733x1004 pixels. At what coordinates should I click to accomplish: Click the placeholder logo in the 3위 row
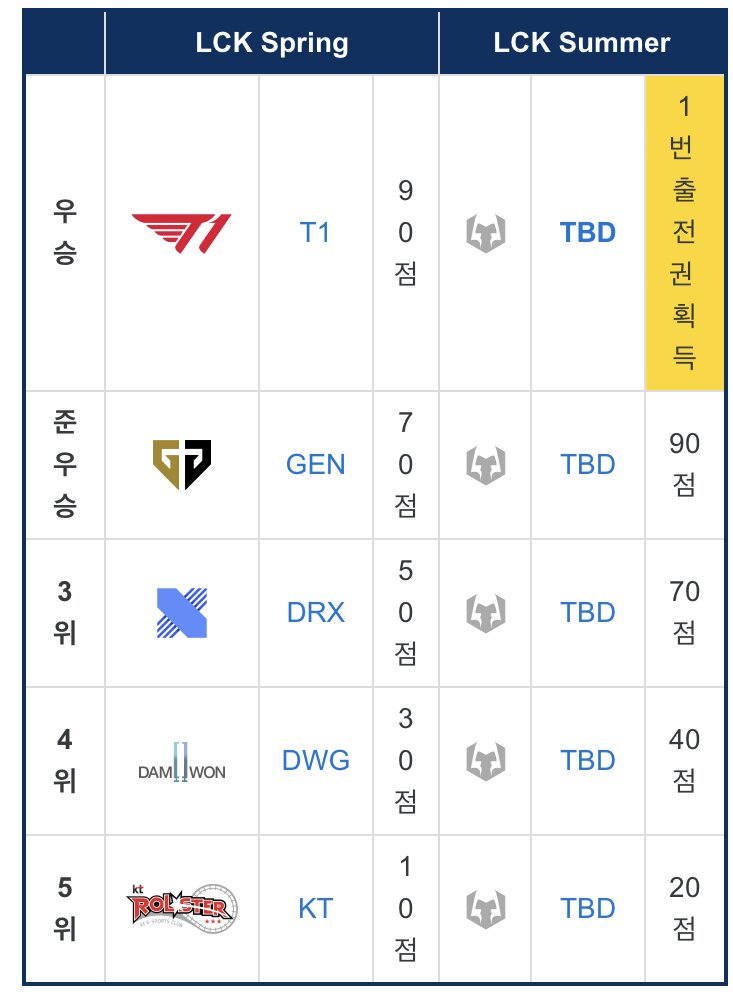click(x=486, y=613)
